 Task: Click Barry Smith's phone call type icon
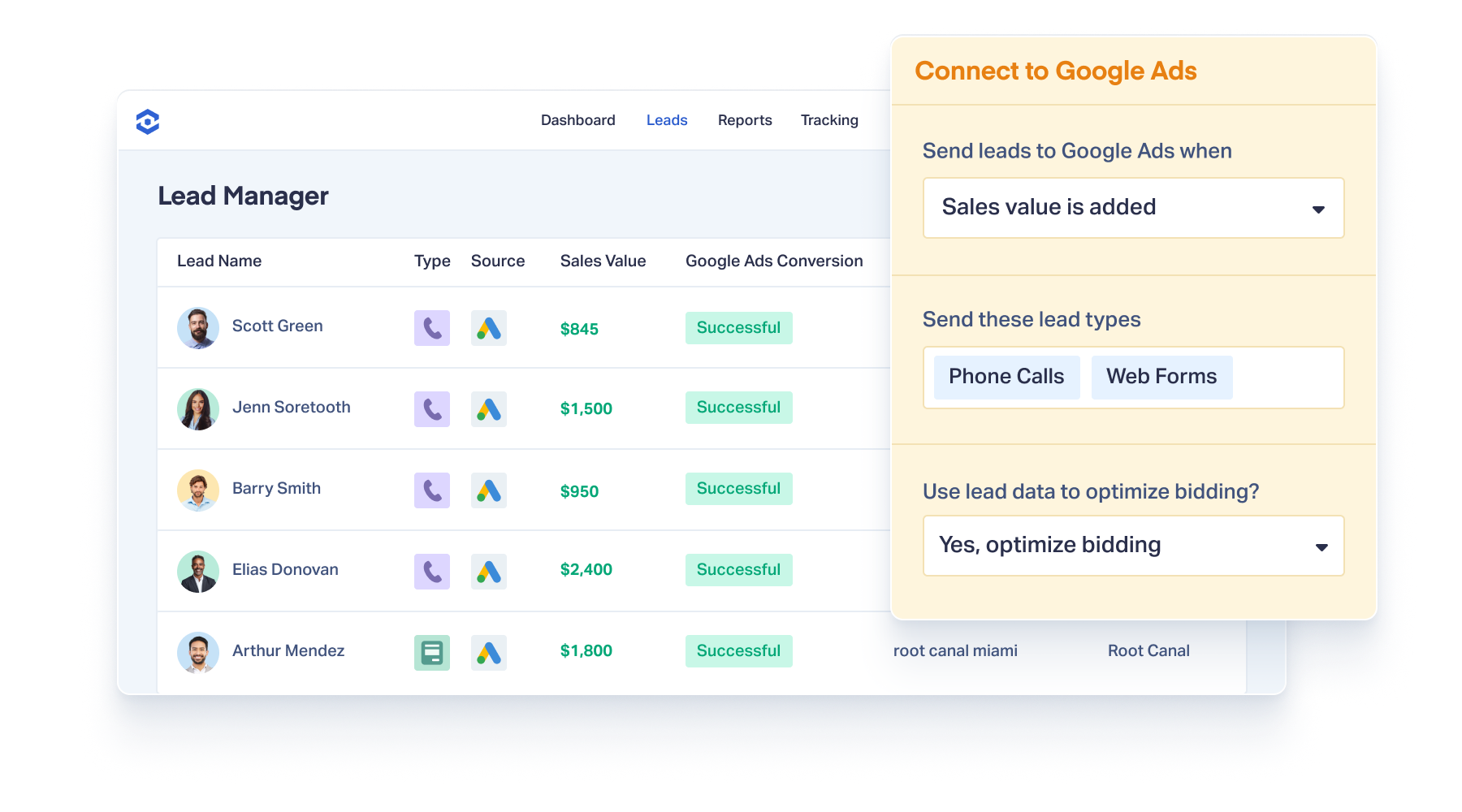tap(432, 490)
